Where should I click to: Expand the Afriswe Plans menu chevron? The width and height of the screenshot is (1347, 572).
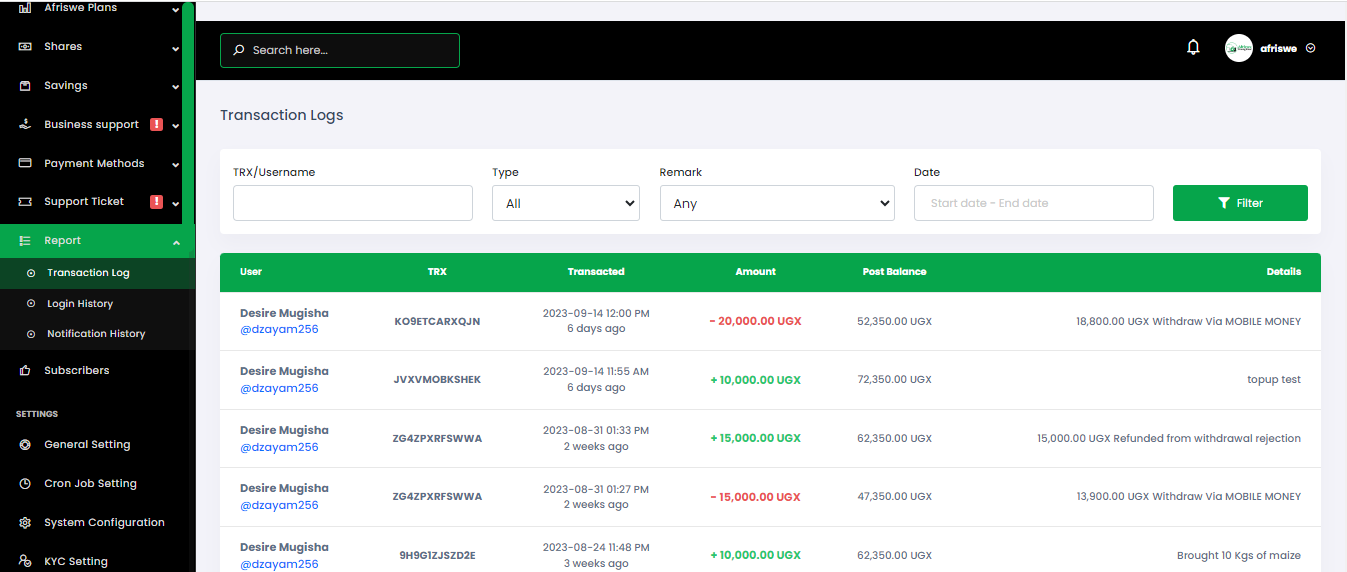pyautogui.click(x=176, y=10)
